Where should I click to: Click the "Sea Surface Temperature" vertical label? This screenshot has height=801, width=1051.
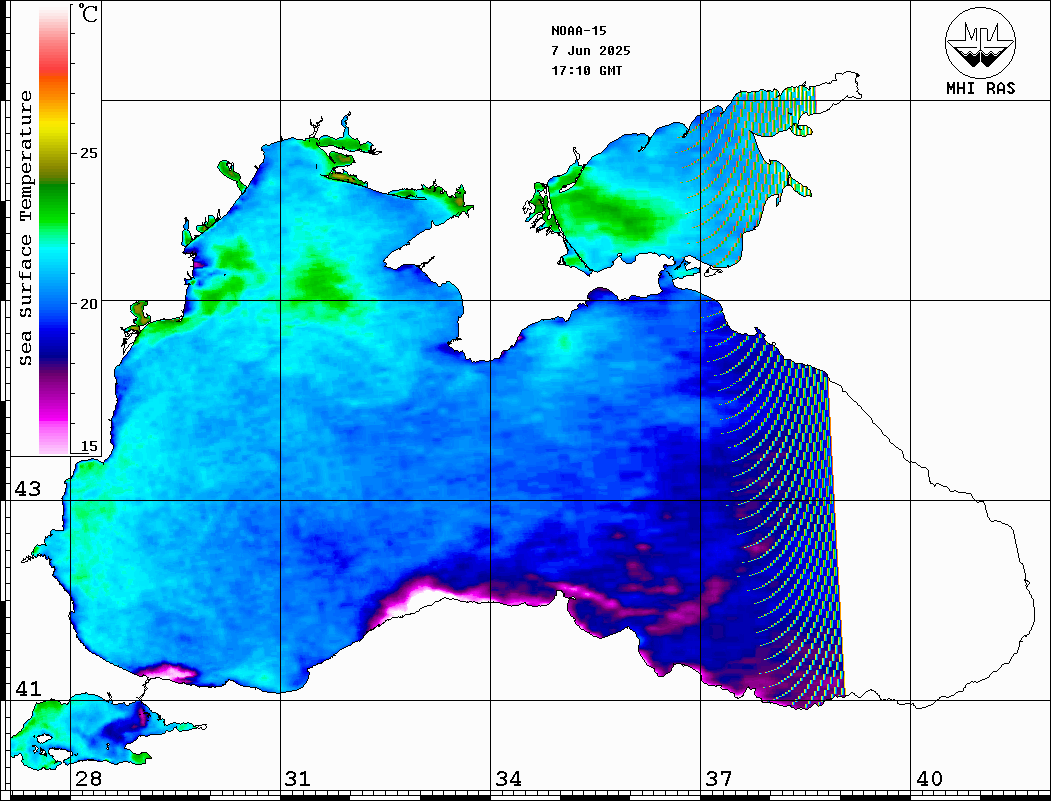pos(26,228)
